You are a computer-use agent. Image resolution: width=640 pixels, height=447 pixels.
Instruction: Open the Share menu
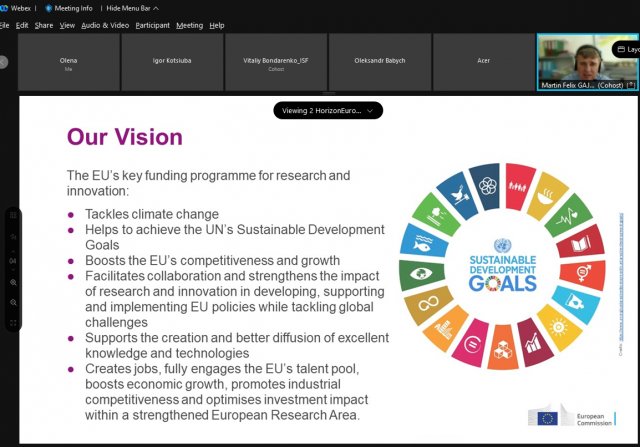tap(44, 25)
